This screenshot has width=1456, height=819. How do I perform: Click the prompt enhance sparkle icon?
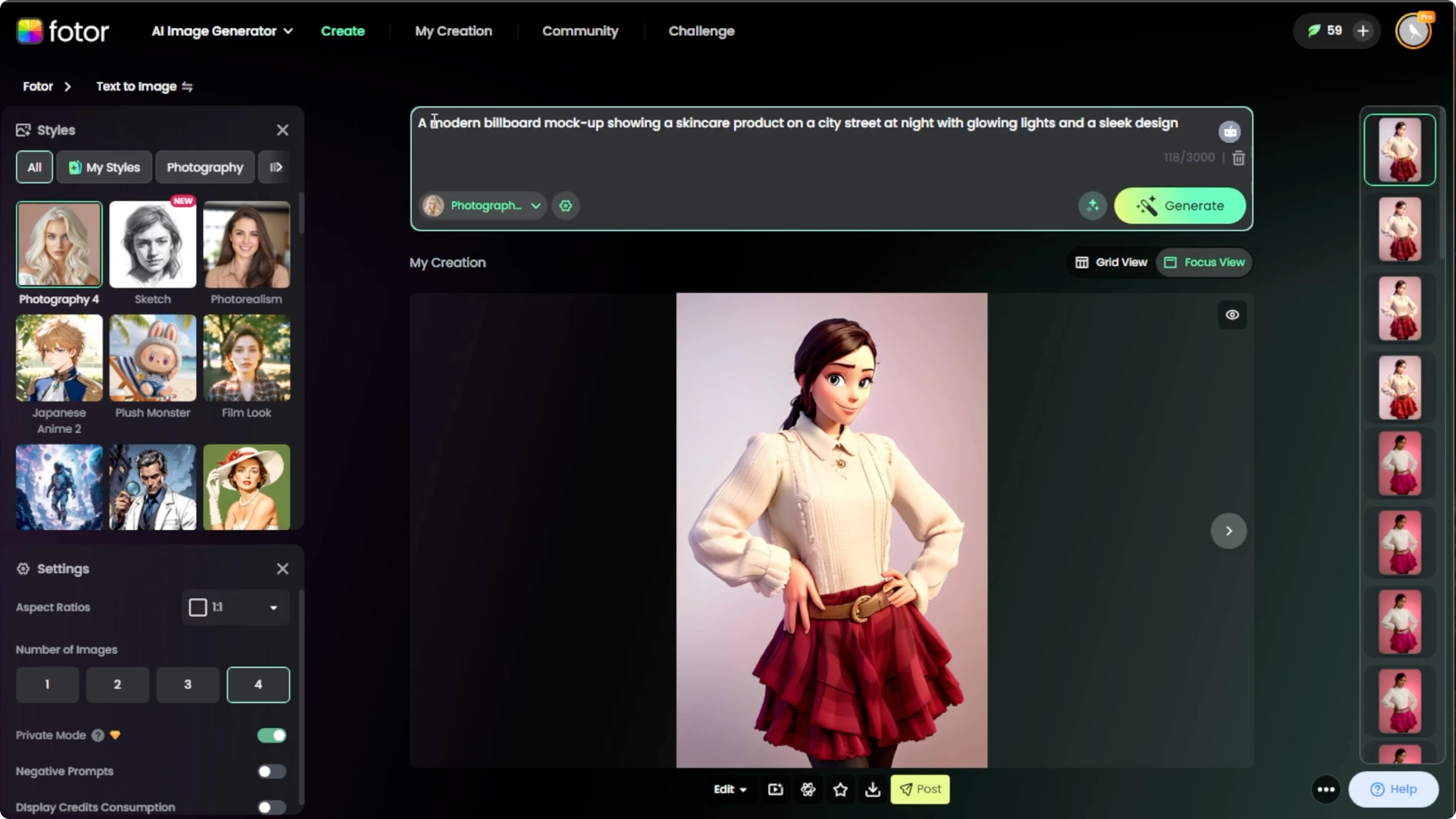tap(1092, 206)
